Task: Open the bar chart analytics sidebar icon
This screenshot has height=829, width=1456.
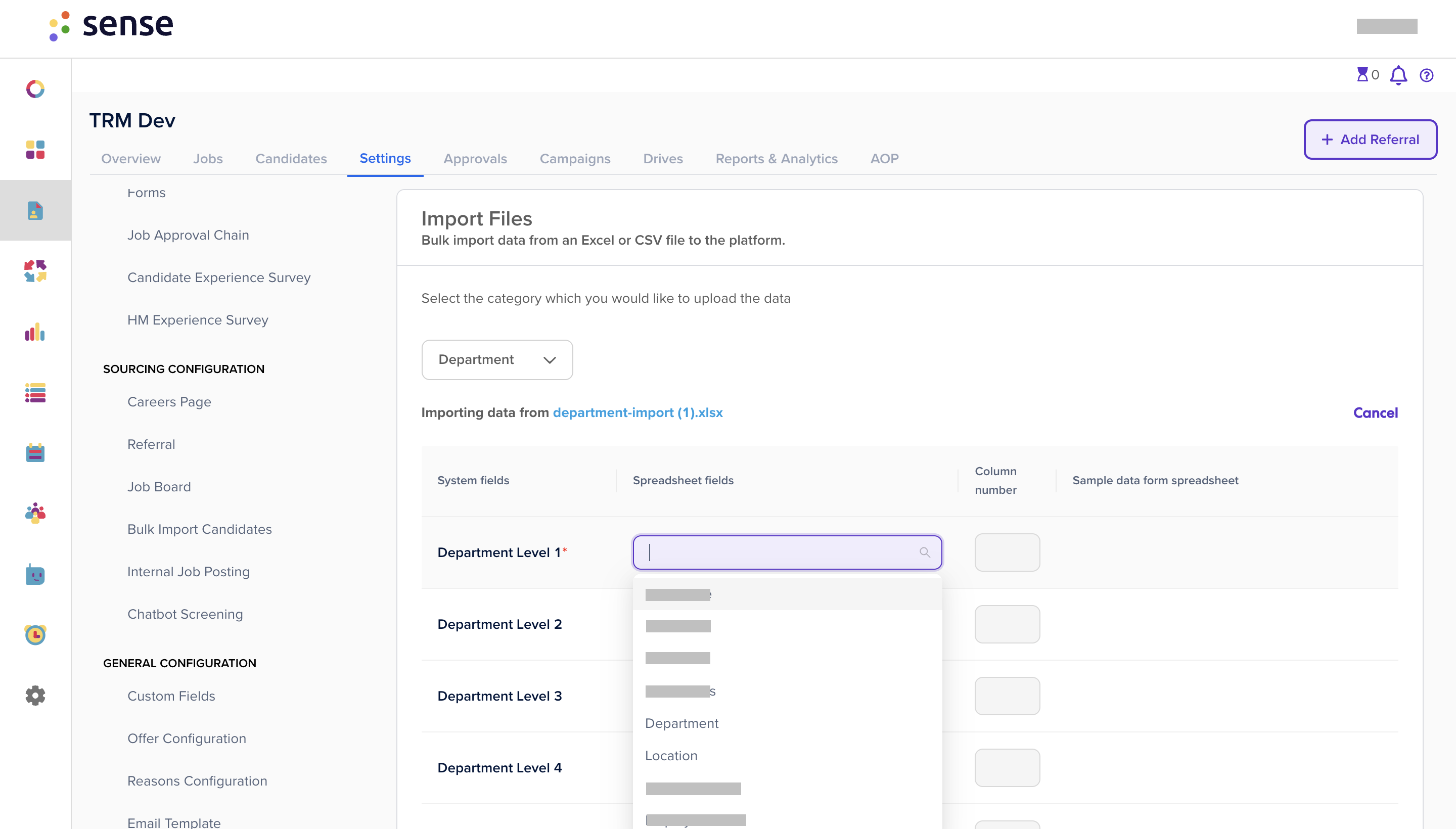Action: (35, 332)
